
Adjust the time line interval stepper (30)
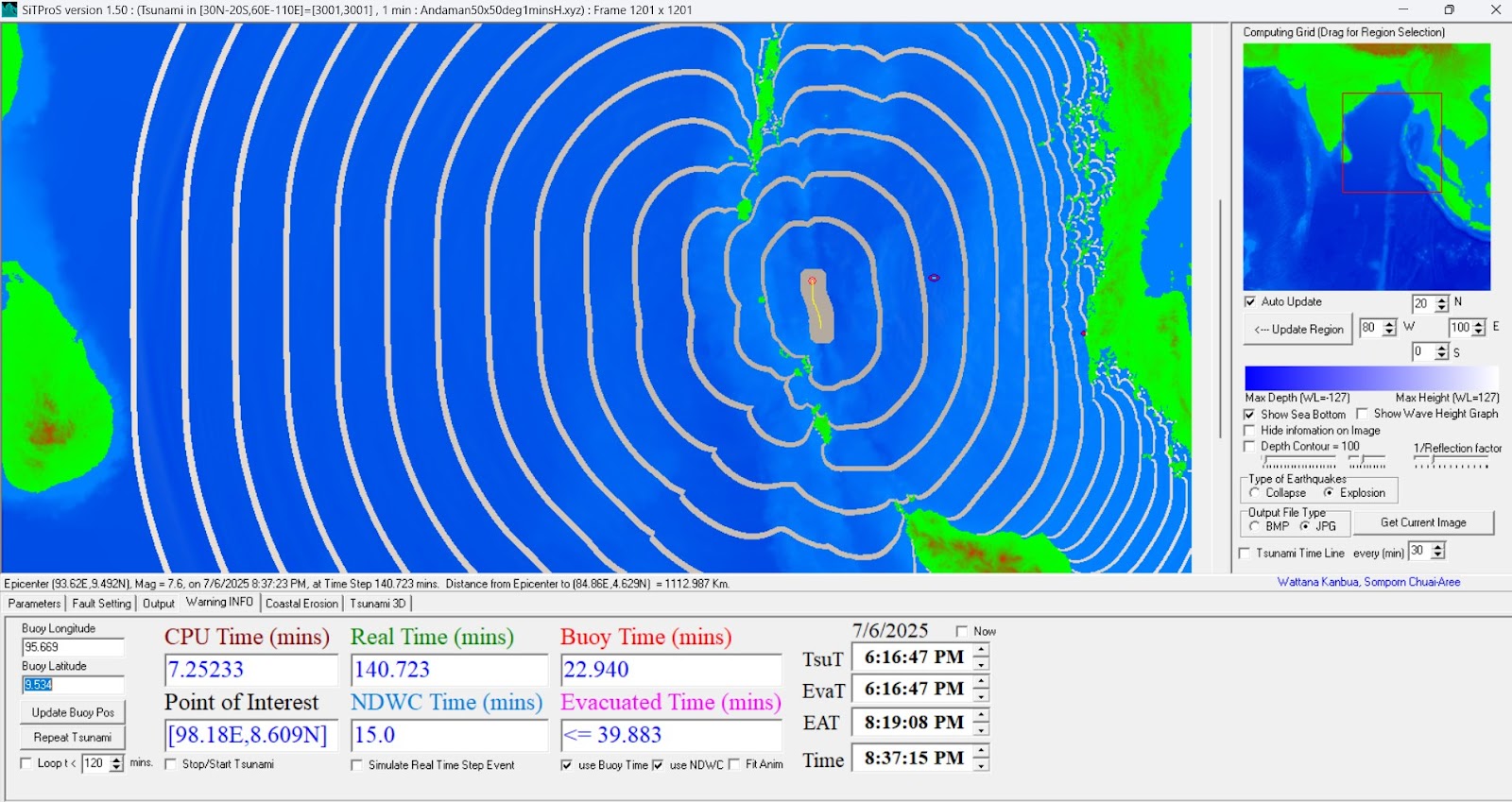tap(1437, 551)
